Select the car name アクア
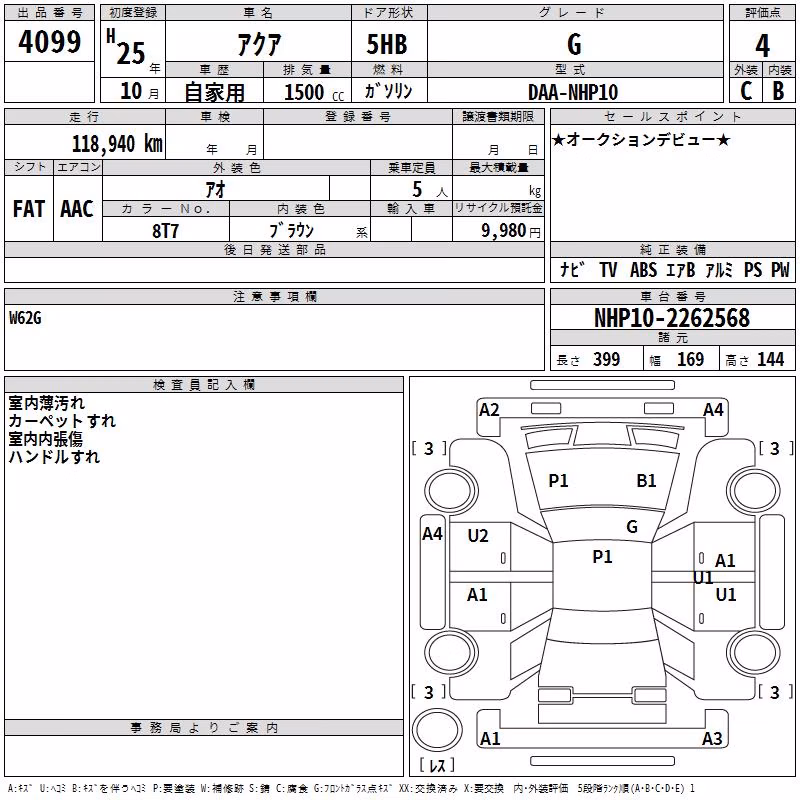 (259, 44)
